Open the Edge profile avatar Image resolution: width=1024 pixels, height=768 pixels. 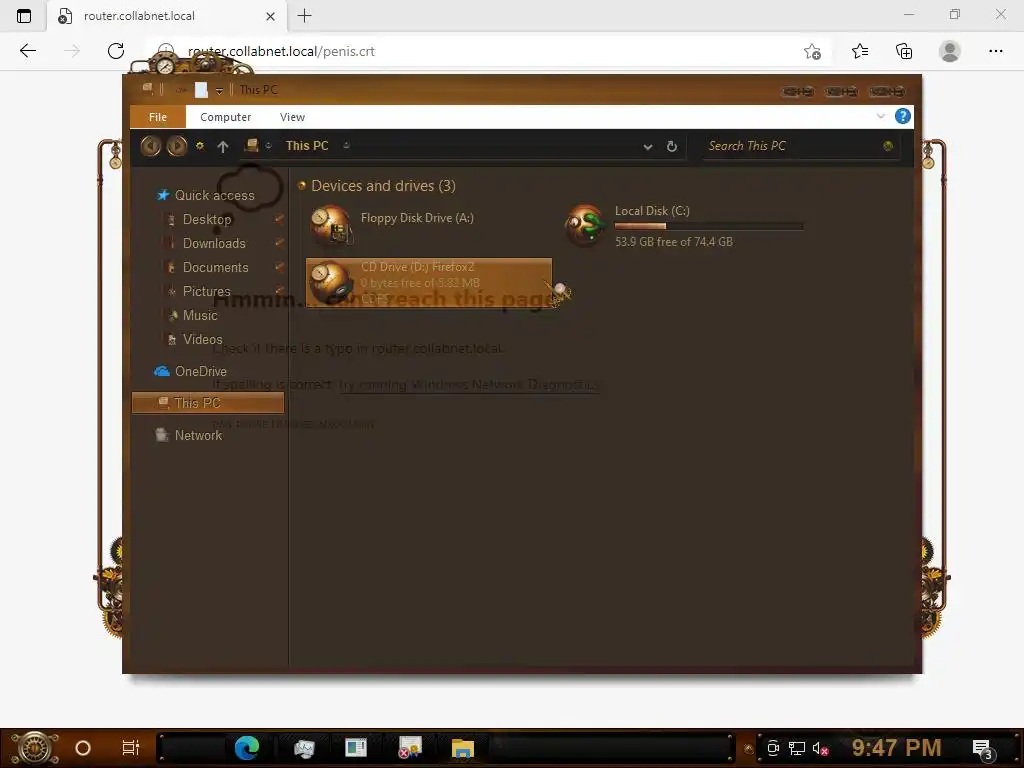pos(950,51)
